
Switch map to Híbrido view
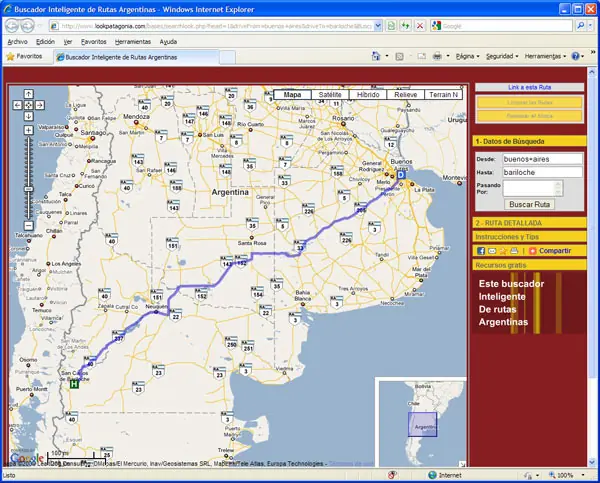(x=368, y=95)
